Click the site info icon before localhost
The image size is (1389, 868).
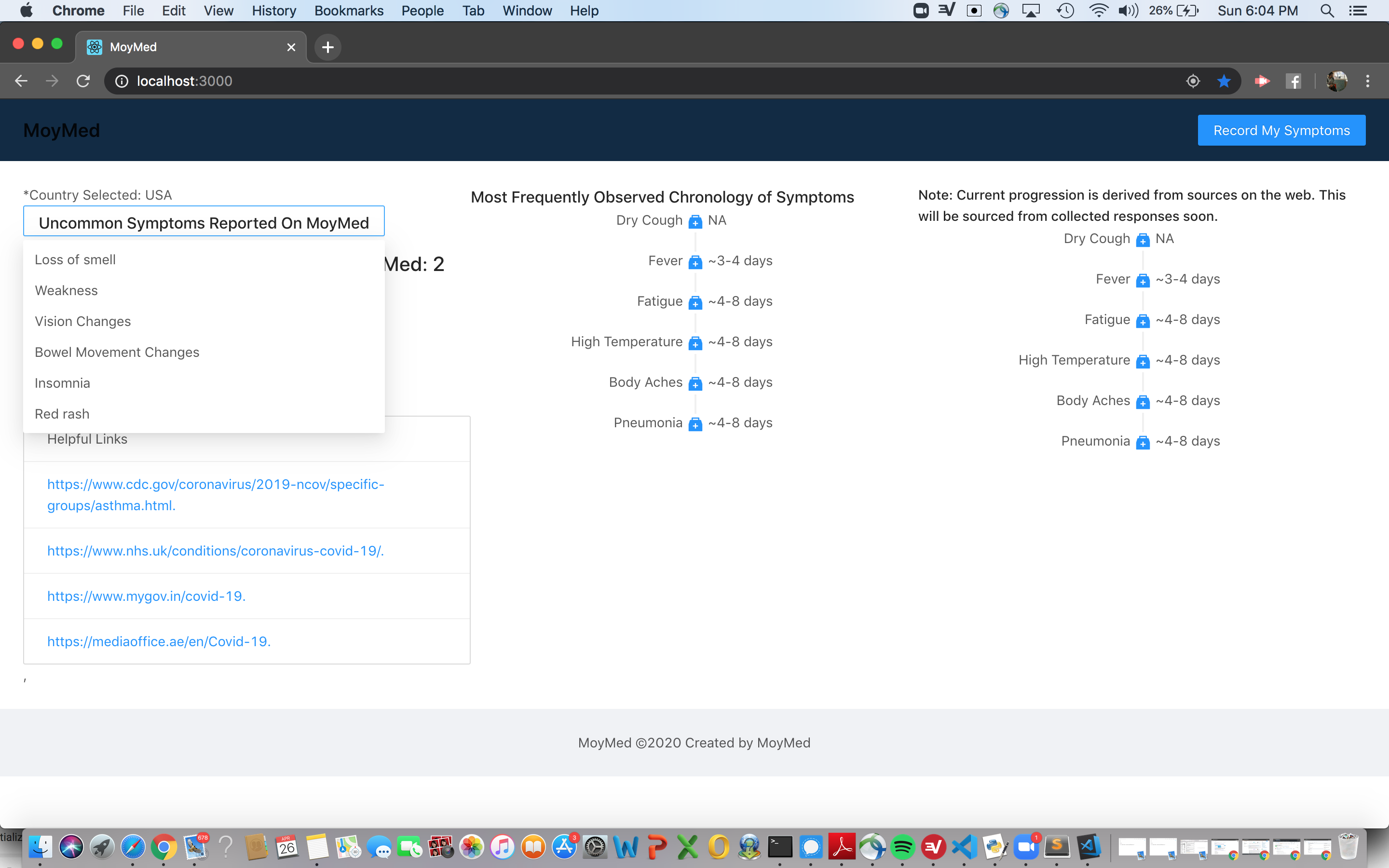[122, 81]
